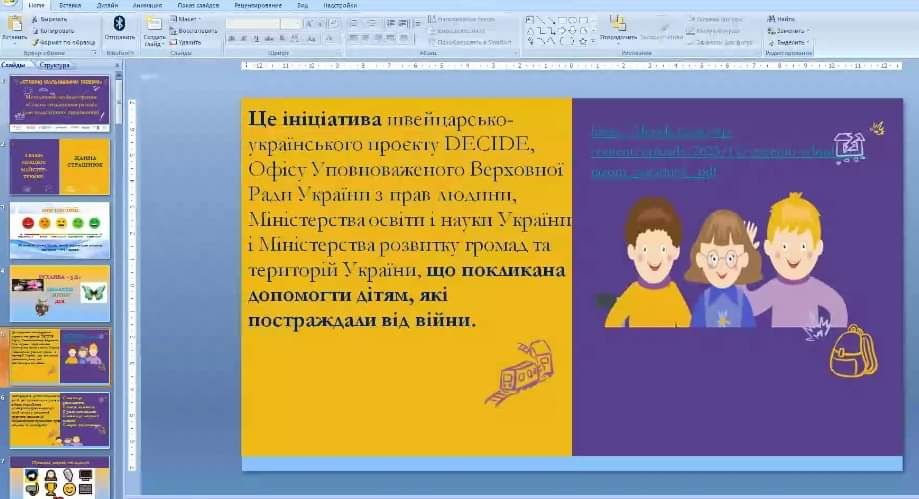
Task: Toggle align text right
Action: [378, 38]
